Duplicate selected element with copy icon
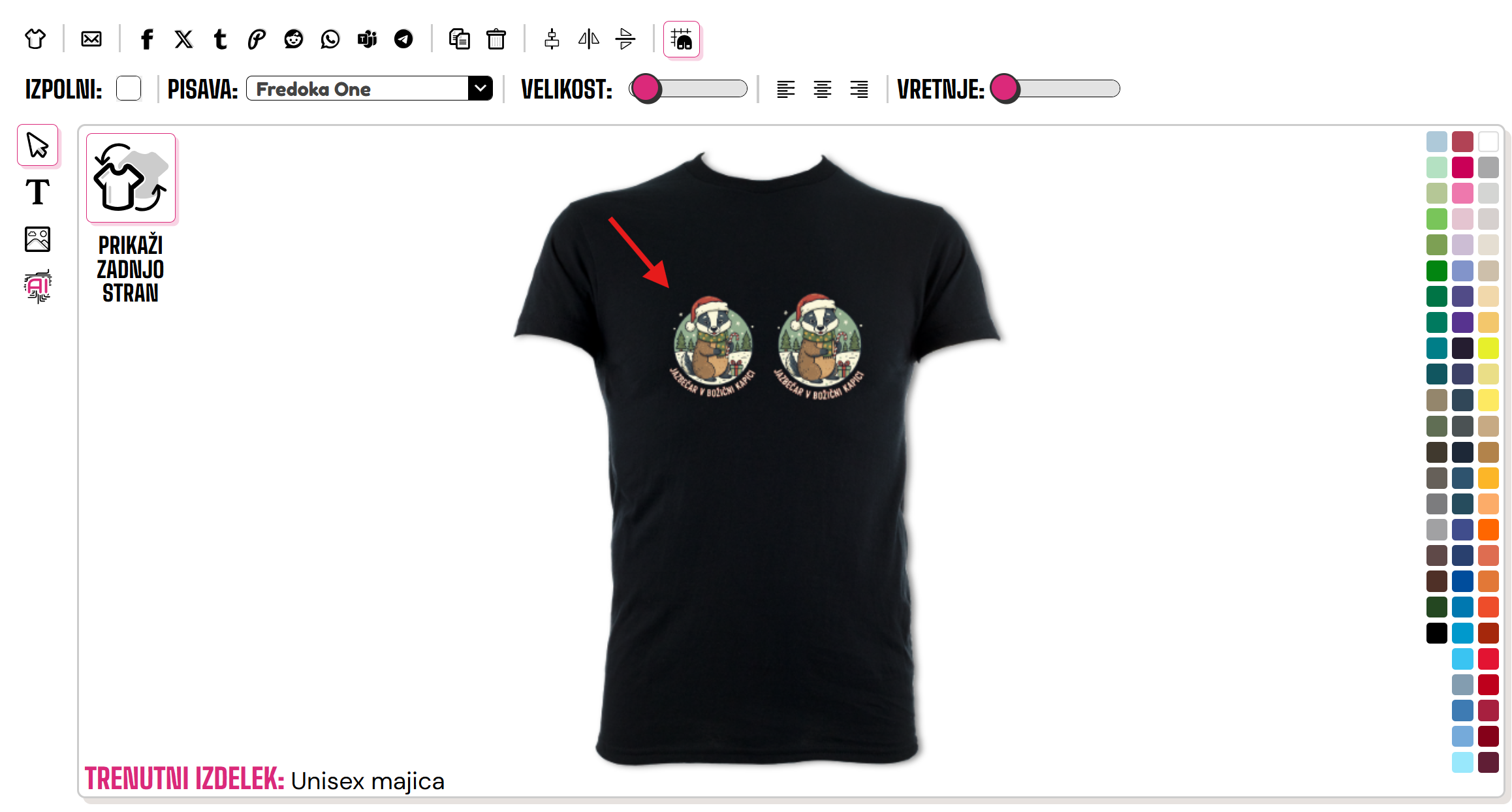The image size is (1512, 812). (460, 39)
